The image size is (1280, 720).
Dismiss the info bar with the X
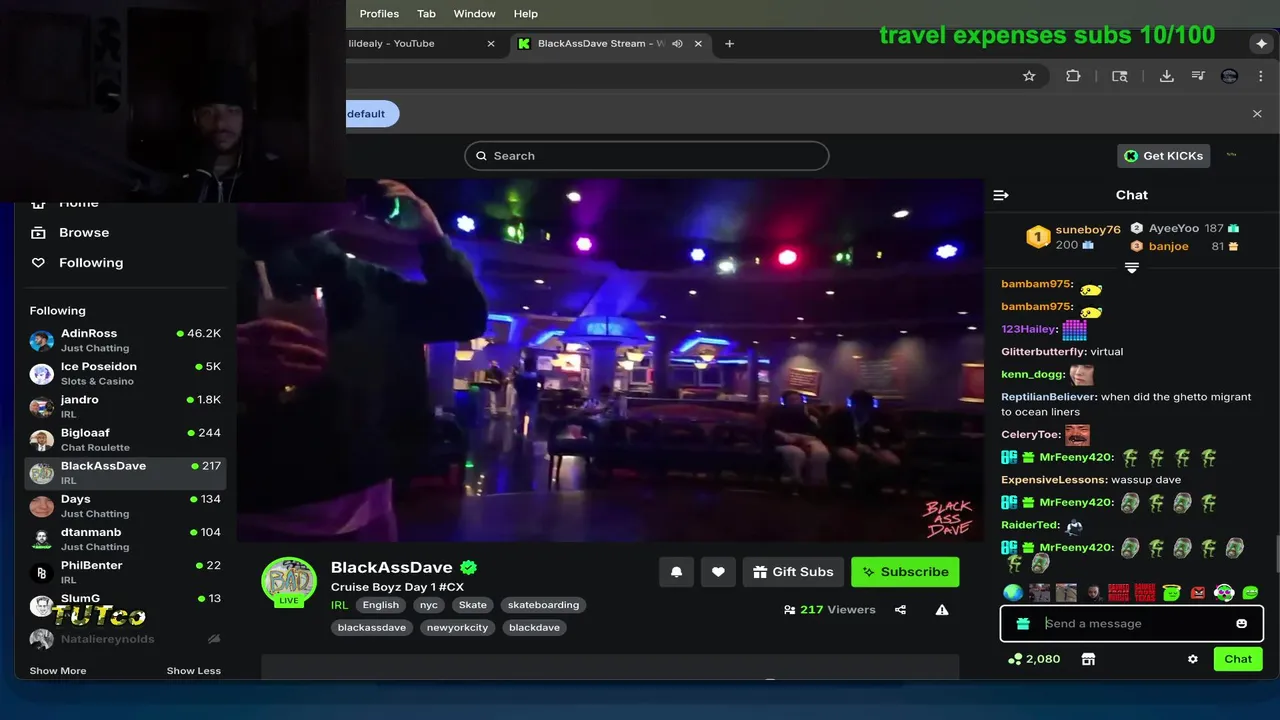click(x=1257, y=114)
